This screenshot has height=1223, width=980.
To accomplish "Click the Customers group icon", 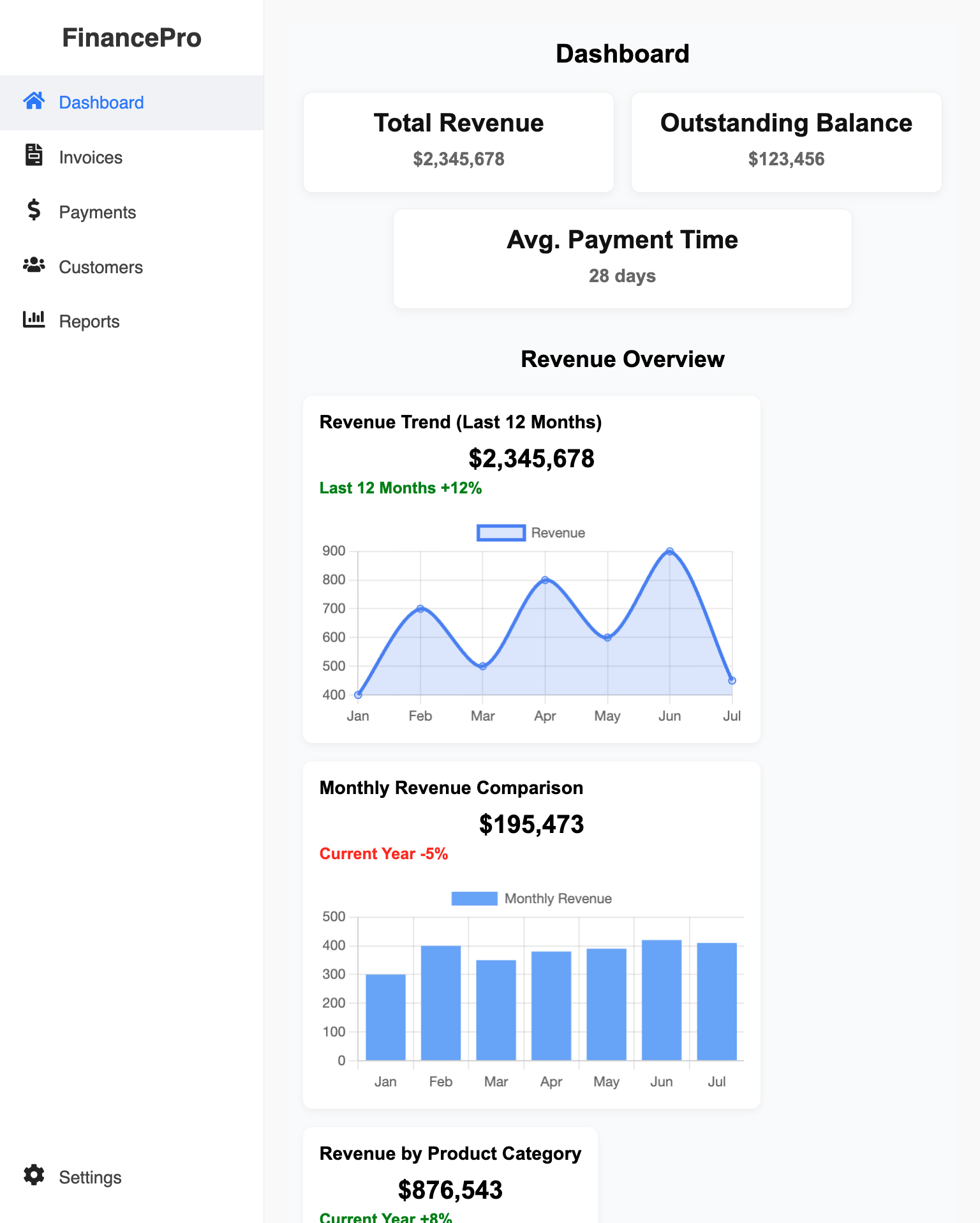I will [34, 265].
